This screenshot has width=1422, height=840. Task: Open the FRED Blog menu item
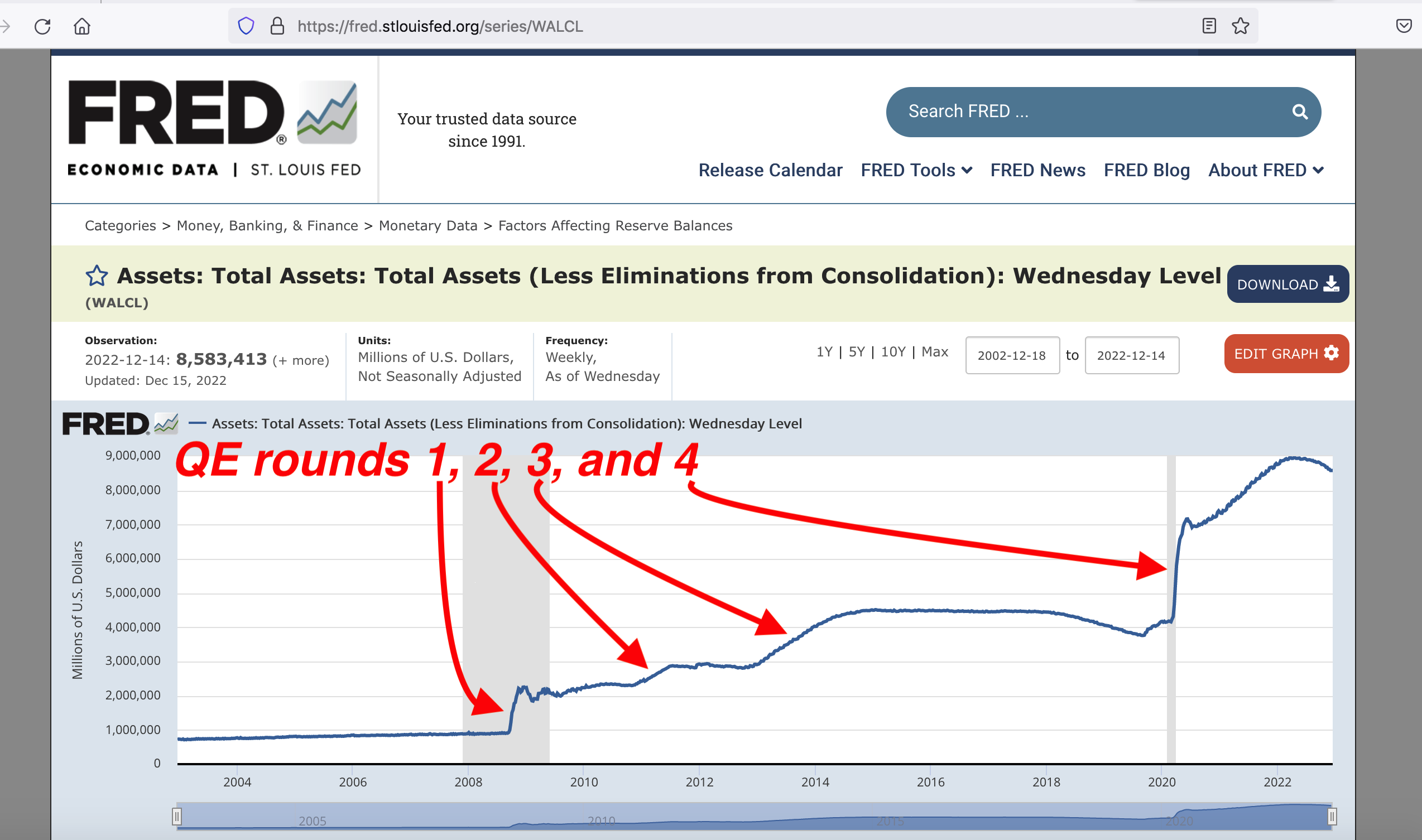(x=1146, y=170)
